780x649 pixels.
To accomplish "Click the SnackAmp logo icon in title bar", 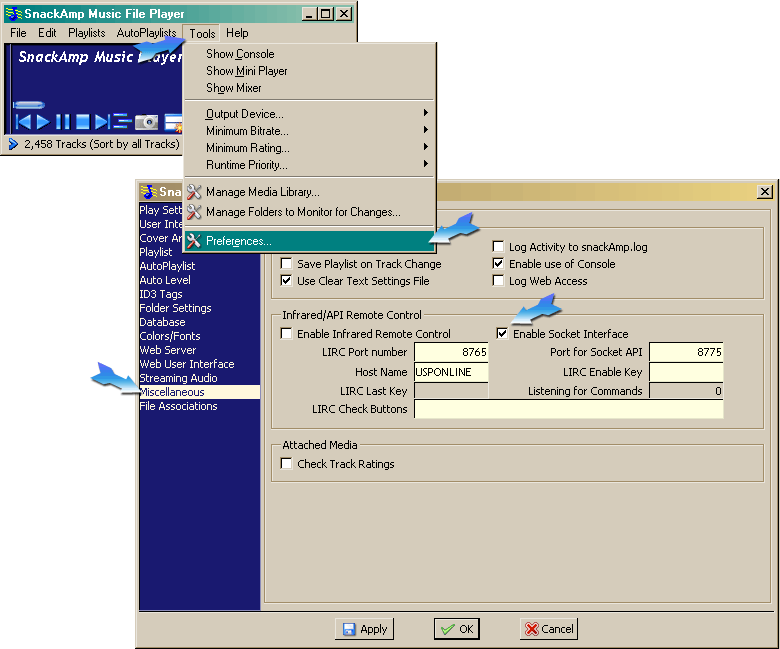I will (13, 14).
